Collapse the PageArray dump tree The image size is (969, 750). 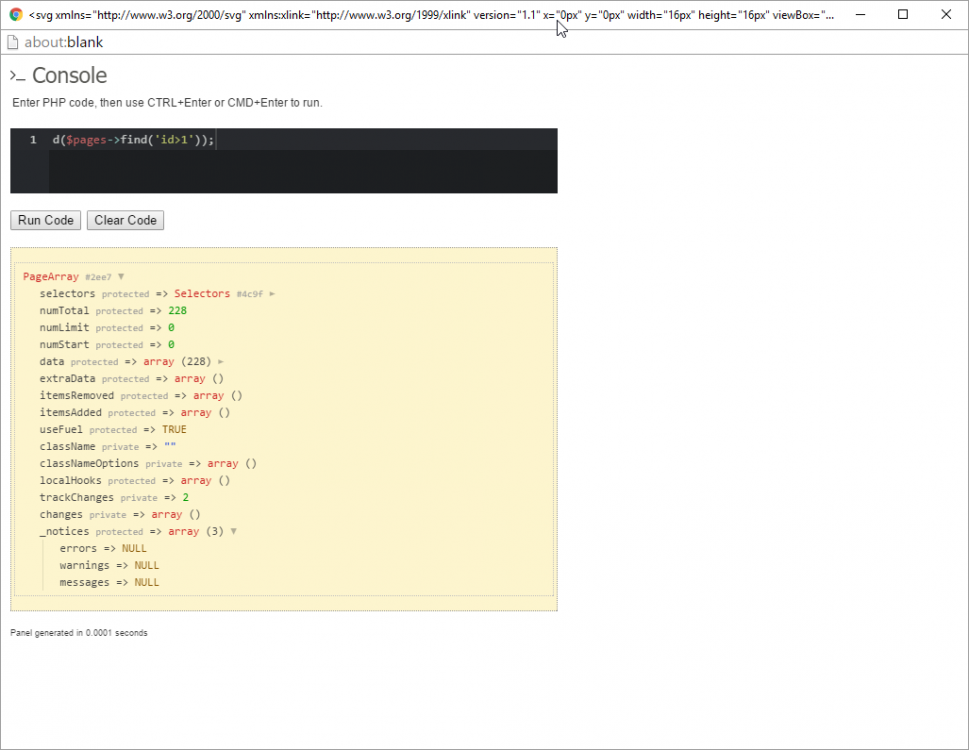(x=120, y=276)
